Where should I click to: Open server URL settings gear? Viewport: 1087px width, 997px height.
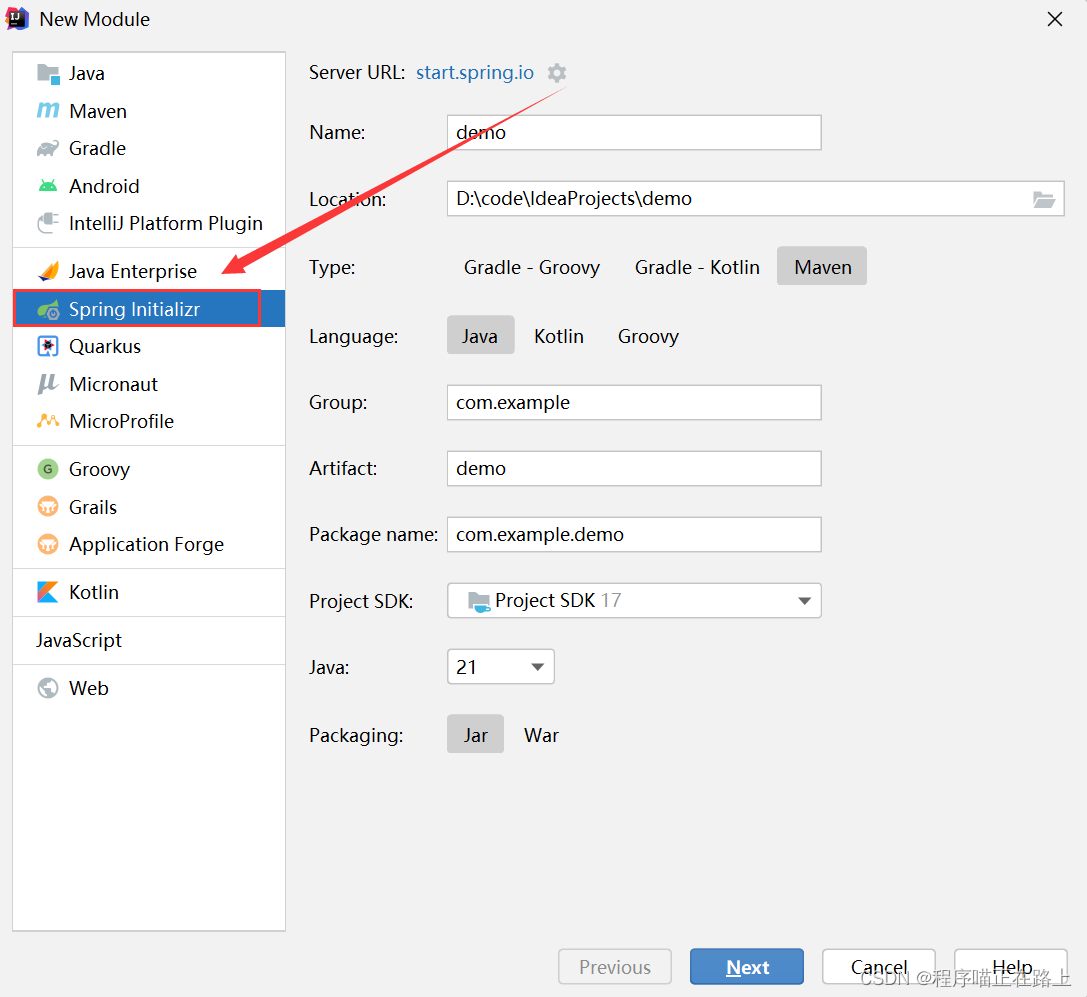click(557, 73)
